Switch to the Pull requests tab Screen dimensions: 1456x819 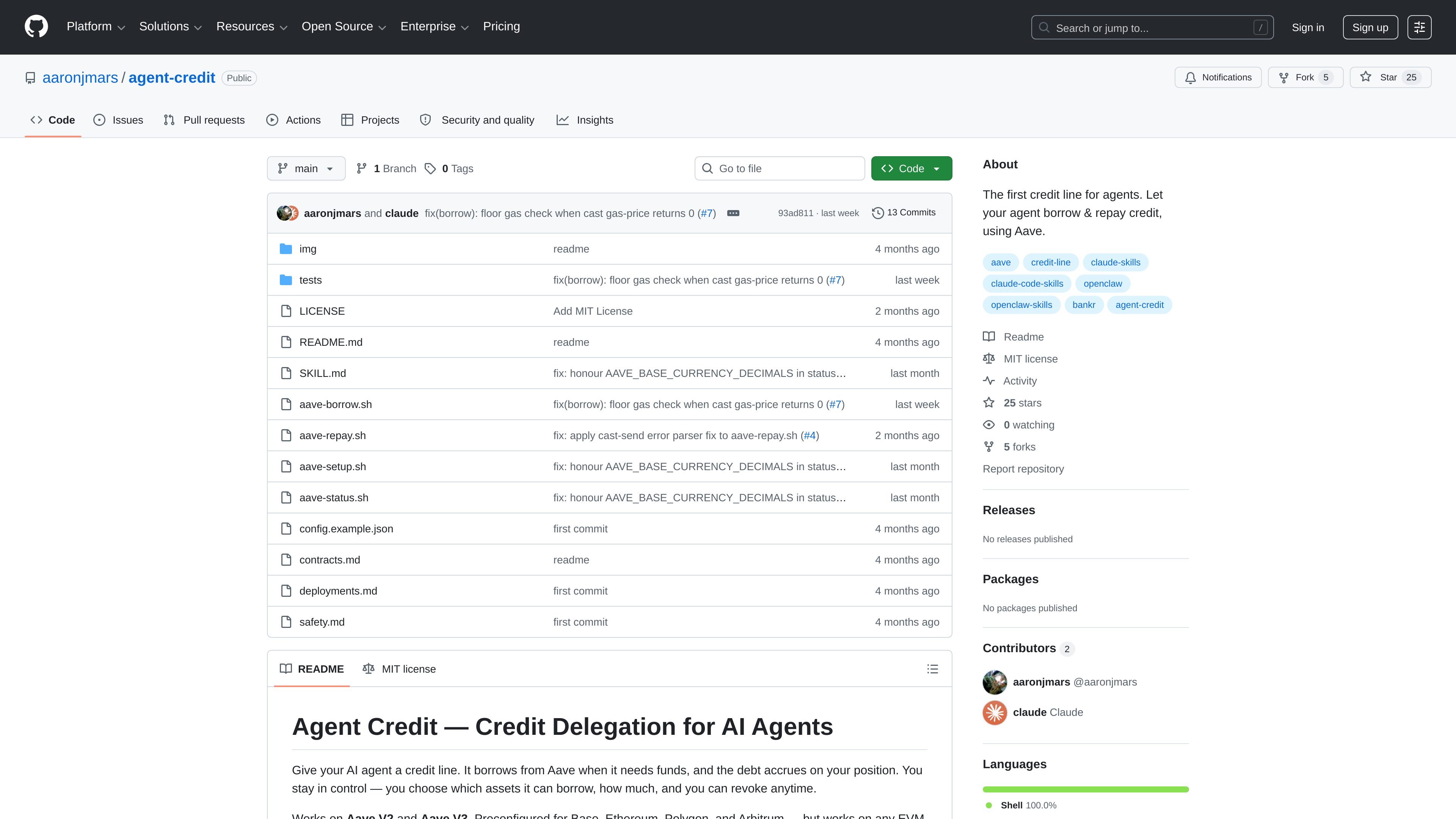[204, 120]
